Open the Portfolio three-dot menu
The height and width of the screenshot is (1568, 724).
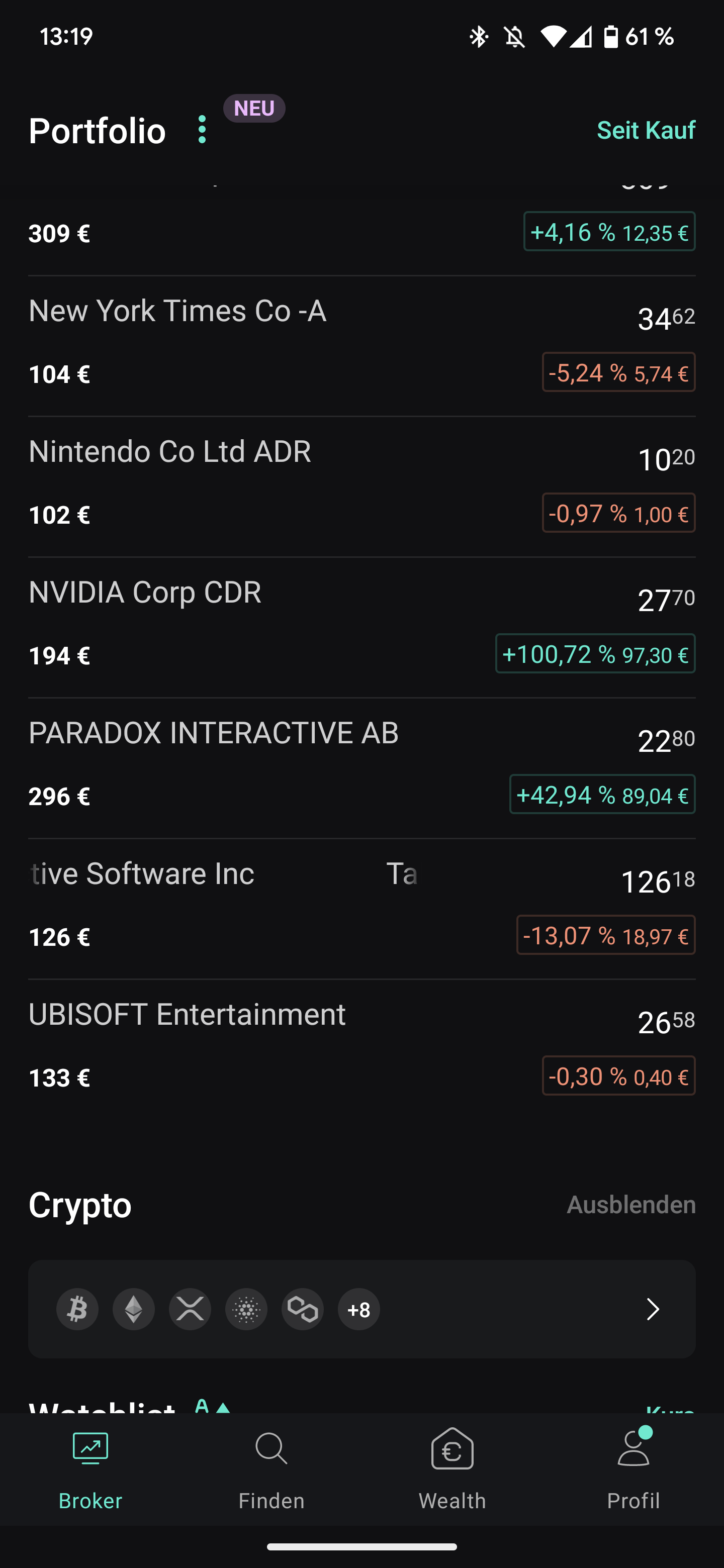(x=202, y=130)
